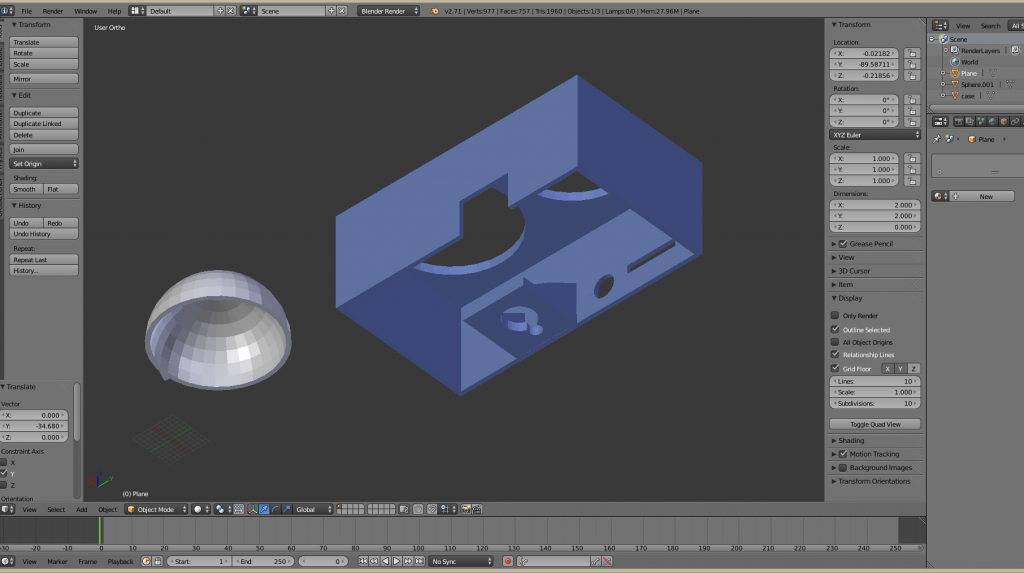Toggle the Grid Floor checkbox
1024x573 pixels.
[x=835, y=368]
